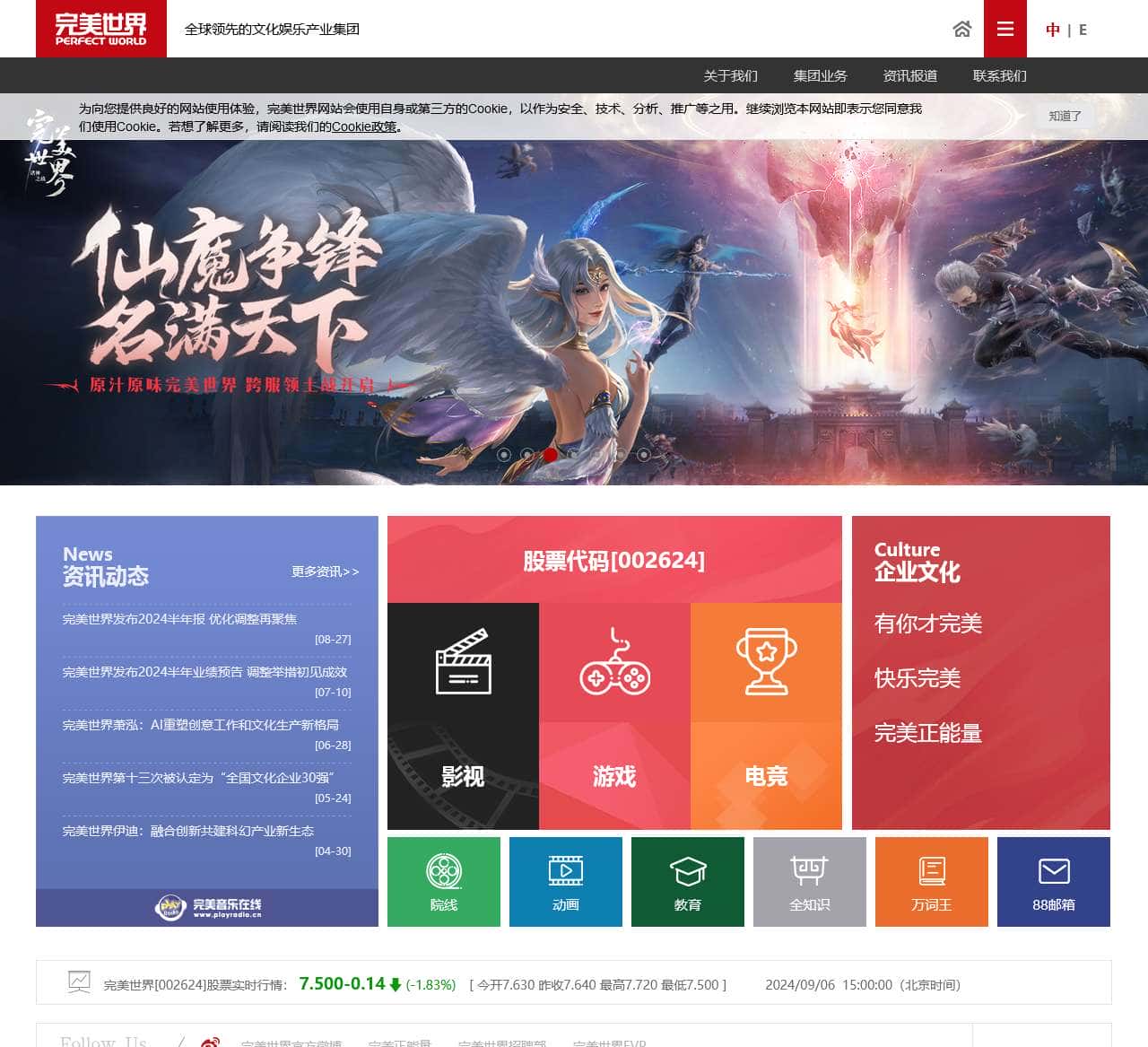This screenshot has height=1047, width=1148.
Task: Switch language to English with E toggle
Action: click(1083, 30)
